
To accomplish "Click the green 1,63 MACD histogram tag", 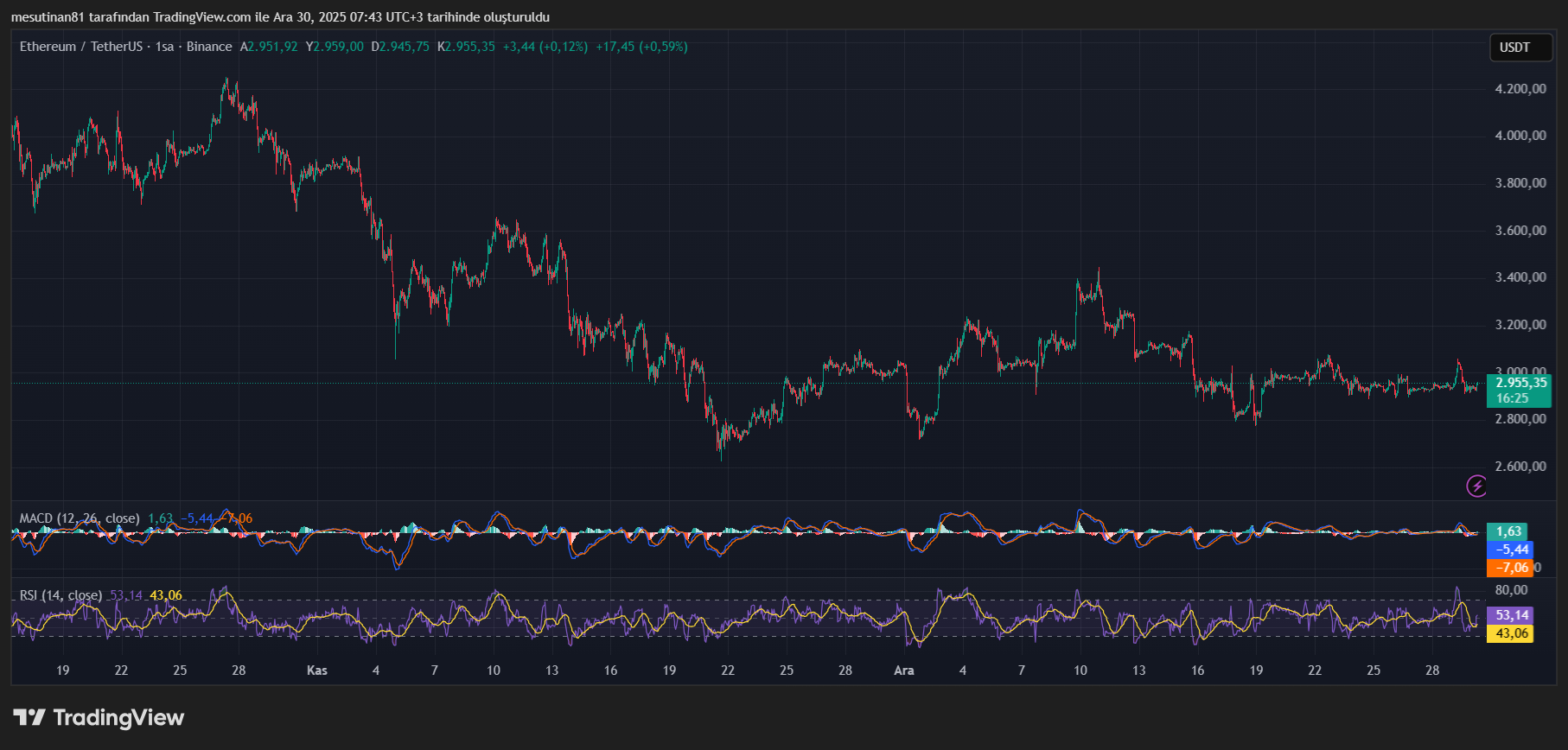I will pos(1508,531).
